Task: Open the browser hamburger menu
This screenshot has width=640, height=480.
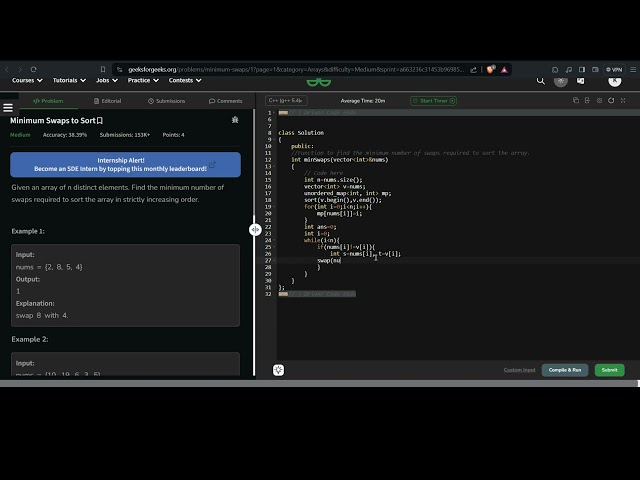Action: click(633, 70)
